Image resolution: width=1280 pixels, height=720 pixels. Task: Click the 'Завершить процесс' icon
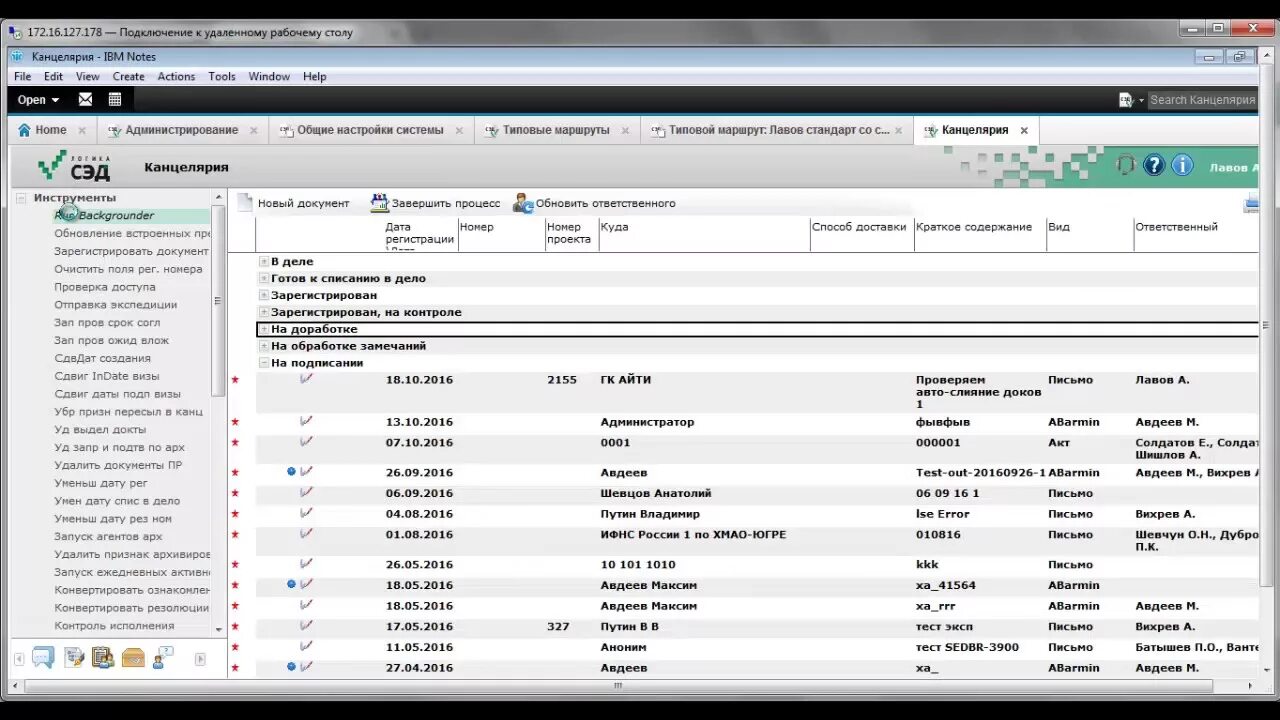379,203
